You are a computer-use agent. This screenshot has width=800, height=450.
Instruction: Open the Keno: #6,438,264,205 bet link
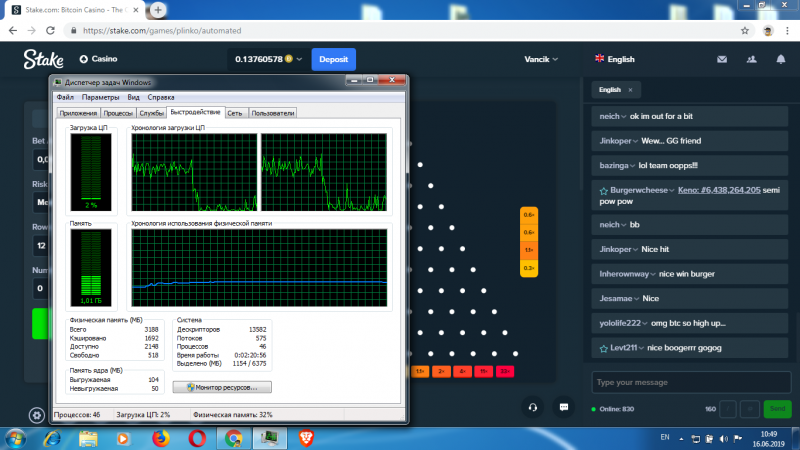click(719, 190)
